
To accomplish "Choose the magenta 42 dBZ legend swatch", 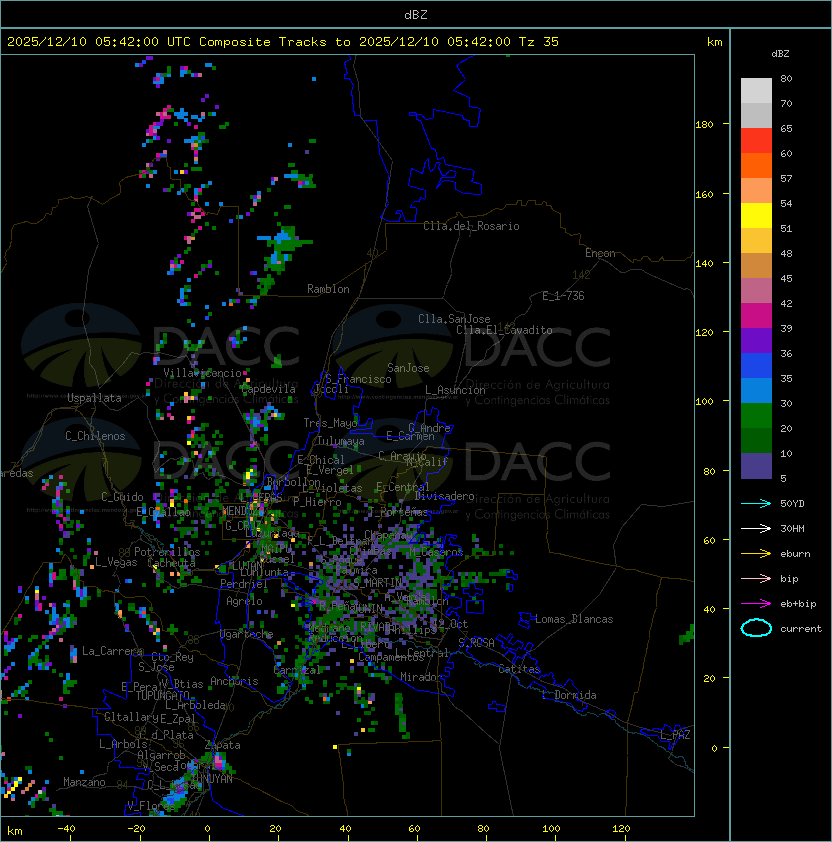I will (x=756, y=316).
